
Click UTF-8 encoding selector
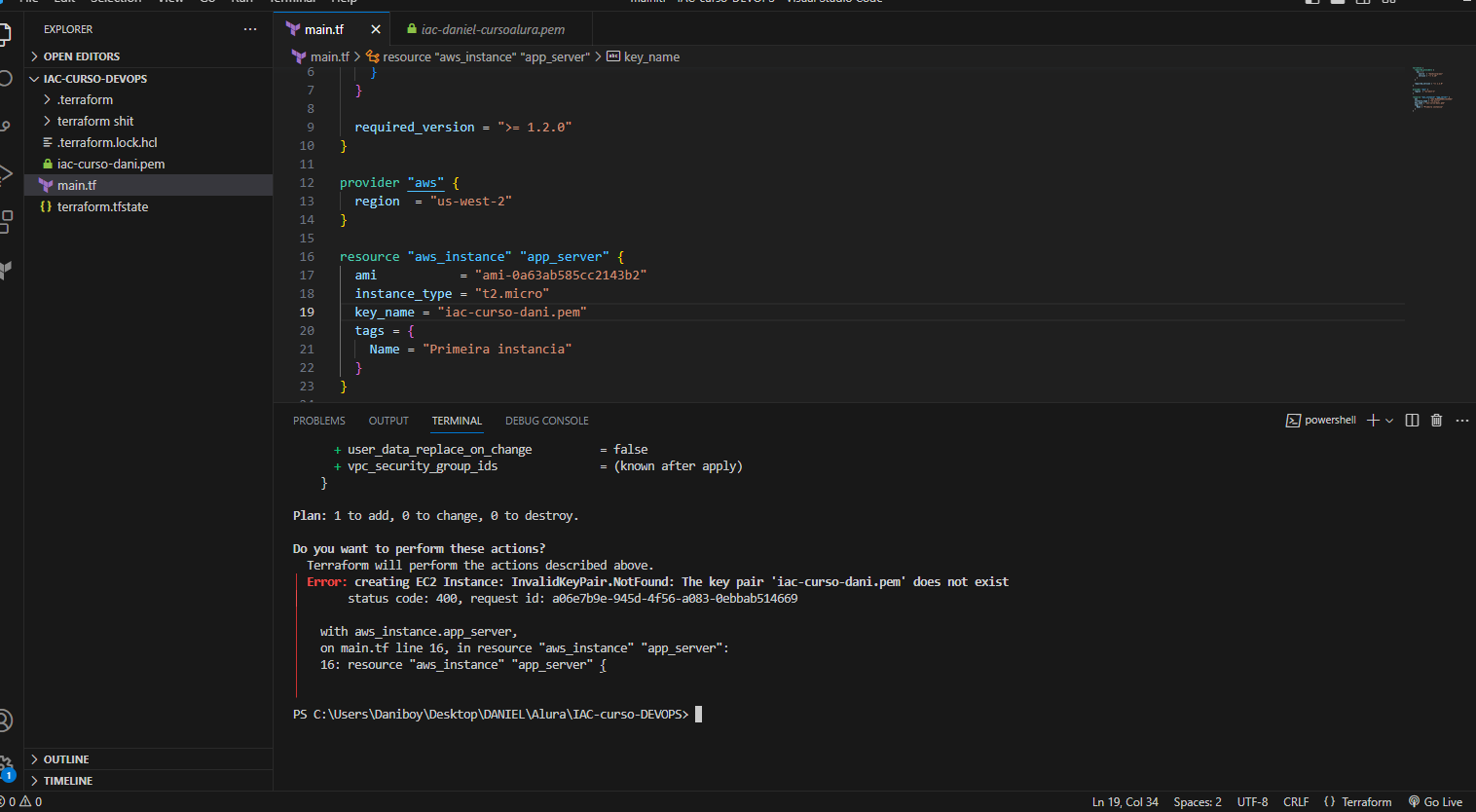click(x=1252, y=802)
